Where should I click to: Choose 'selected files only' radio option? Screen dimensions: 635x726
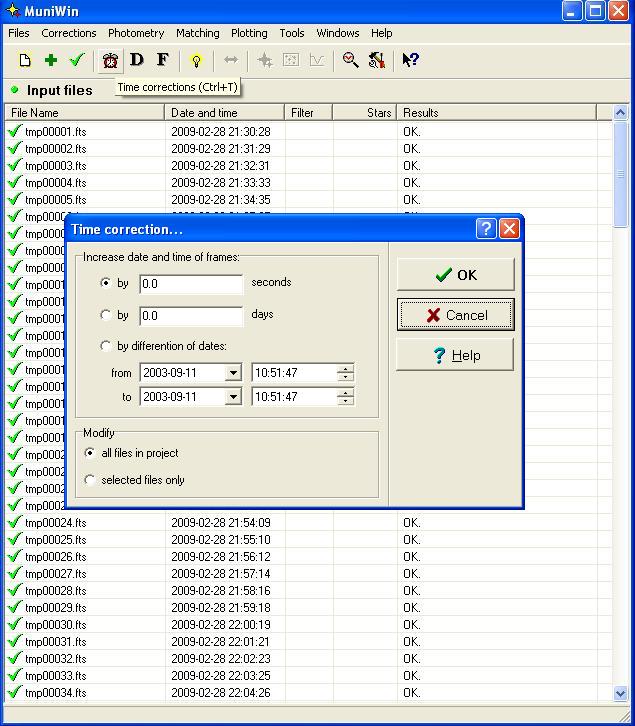coord(91,480)
